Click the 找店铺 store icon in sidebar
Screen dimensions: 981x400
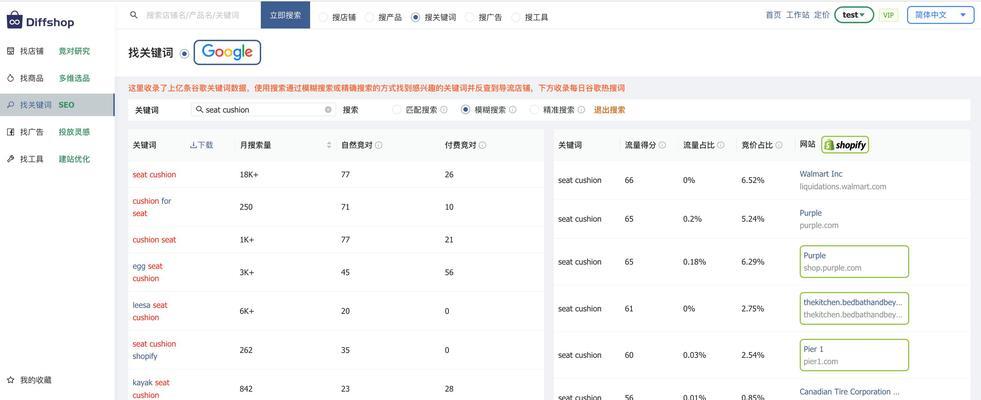coord(10,51)
